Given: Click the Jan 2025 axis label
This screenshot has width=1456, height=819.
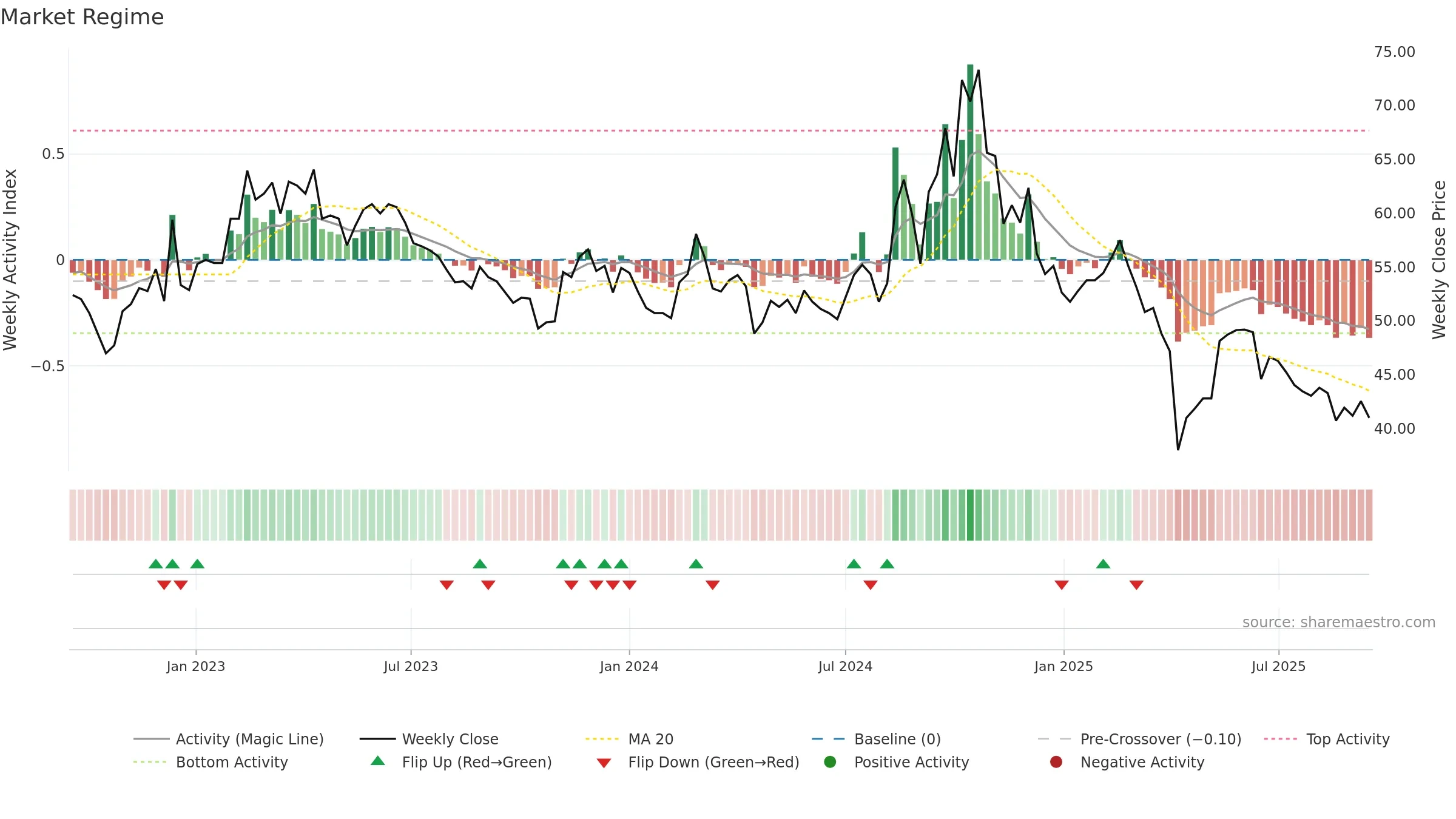Looking at the screenshot, I should click(1063, 666).
